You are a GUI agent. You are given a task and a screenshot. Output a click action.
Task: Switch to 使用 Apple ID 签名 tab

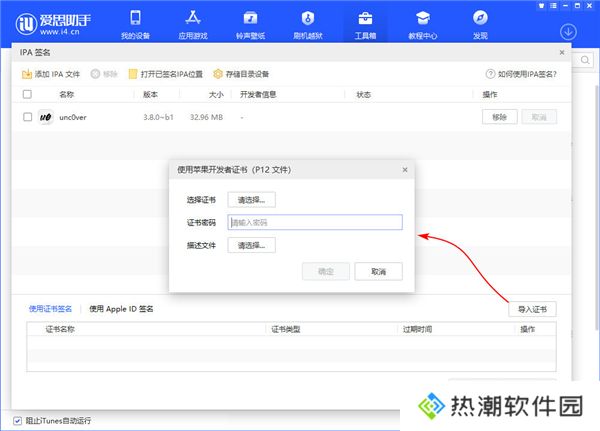click(x=122, y=309)
